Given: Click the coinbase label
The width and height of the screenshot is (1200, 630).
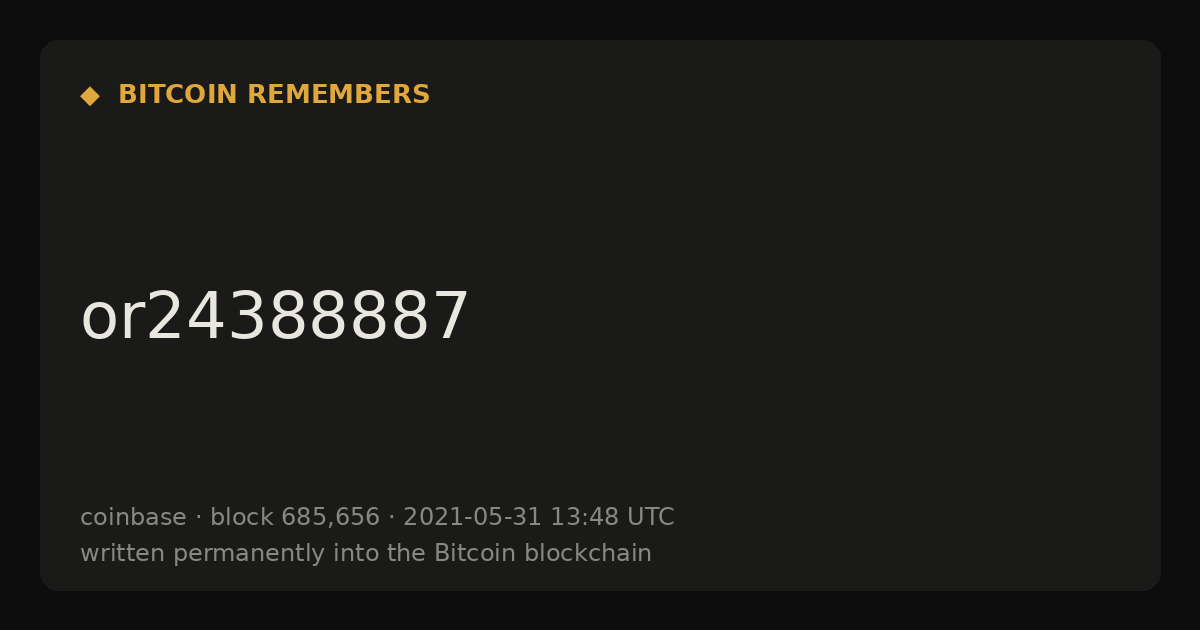Looking at the screenshot, I should coord(133,517).
